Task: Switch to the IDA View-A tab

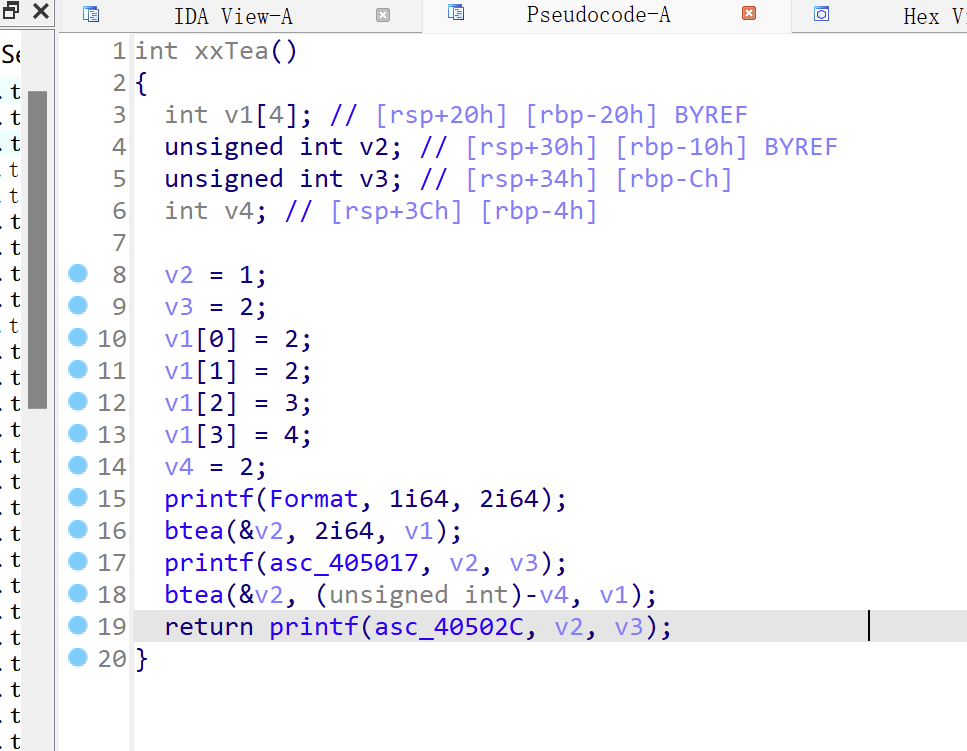Action: point(233,16)
